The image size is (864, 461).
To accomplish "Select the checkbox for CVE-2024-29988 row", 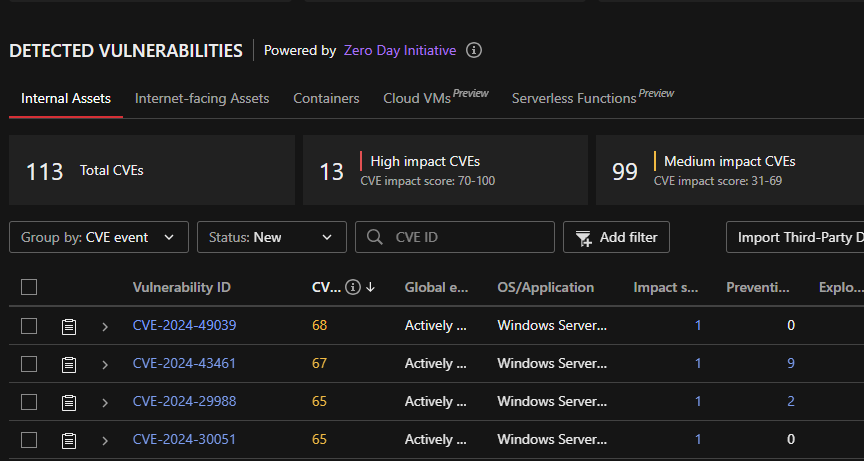I will 29,402.
